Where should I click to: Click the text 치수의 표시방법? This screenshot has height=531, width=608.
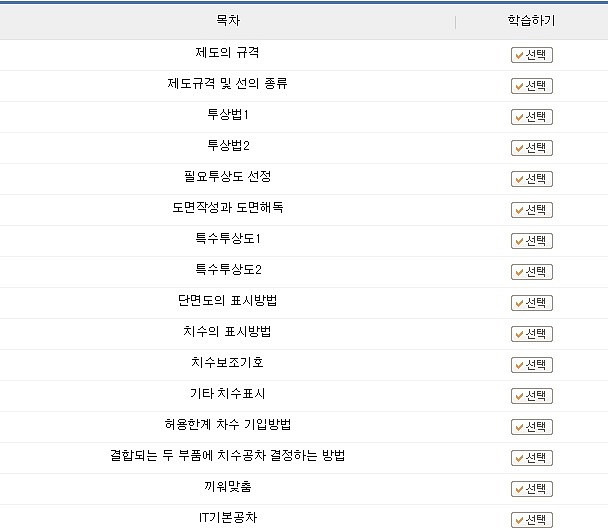pyautogui.click(x=227, y=332)
